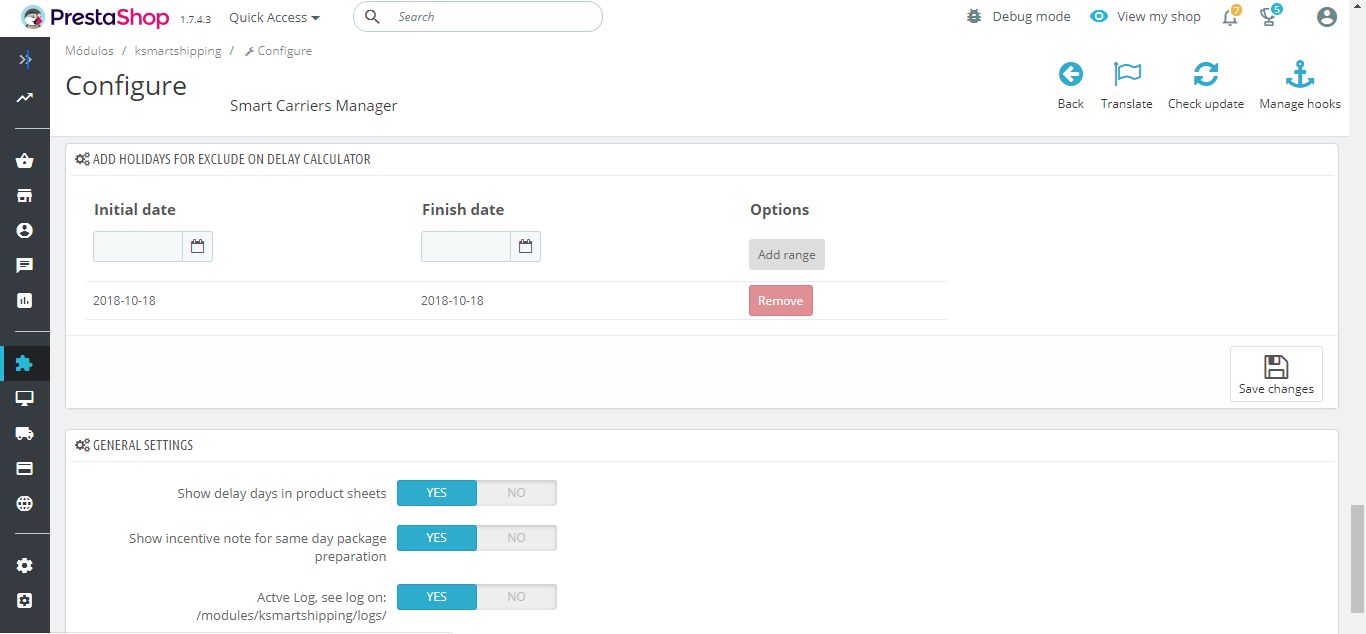
Task: Expand the sidebar navigation menu
Action: point(25,59)
